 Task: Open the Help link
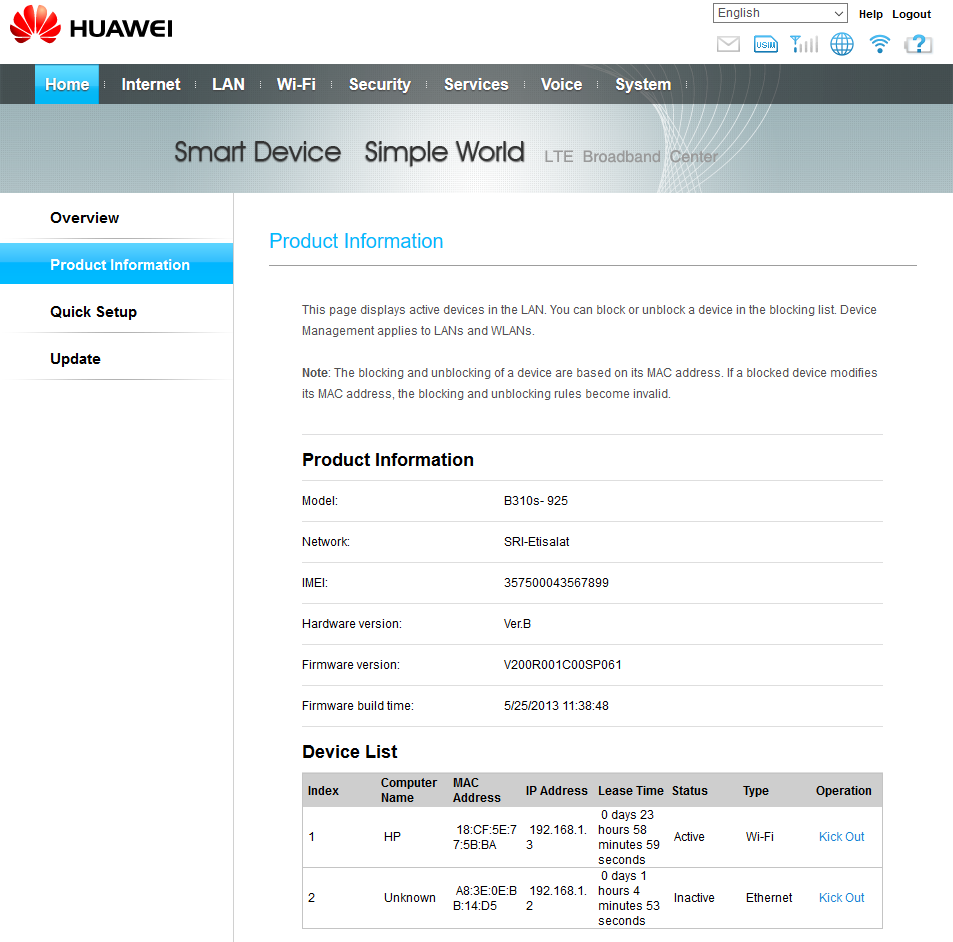pyautogui.click(x=870, y=14)
